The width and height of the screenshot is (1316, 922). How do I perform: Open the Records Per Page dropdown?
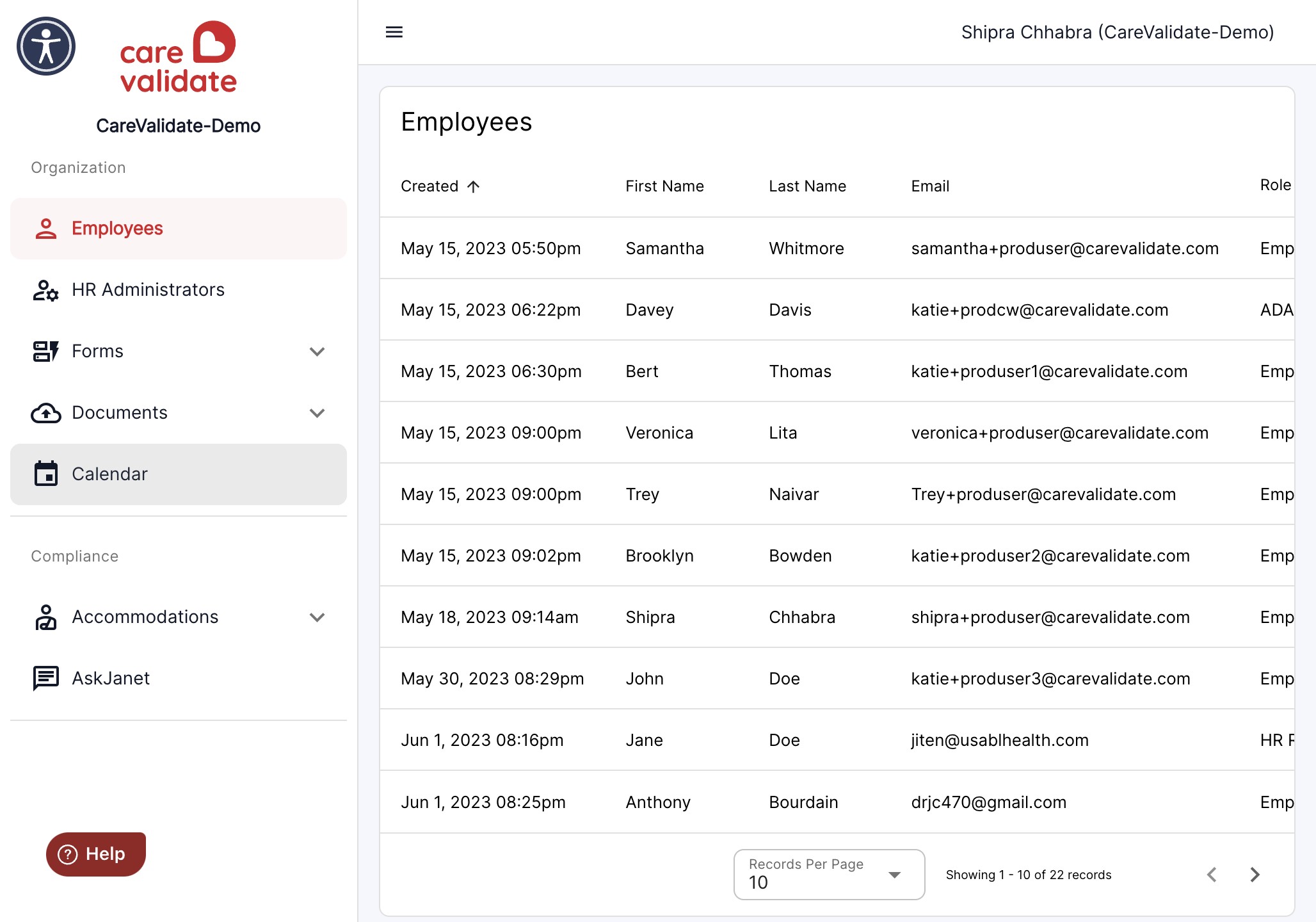click(829, 875)
